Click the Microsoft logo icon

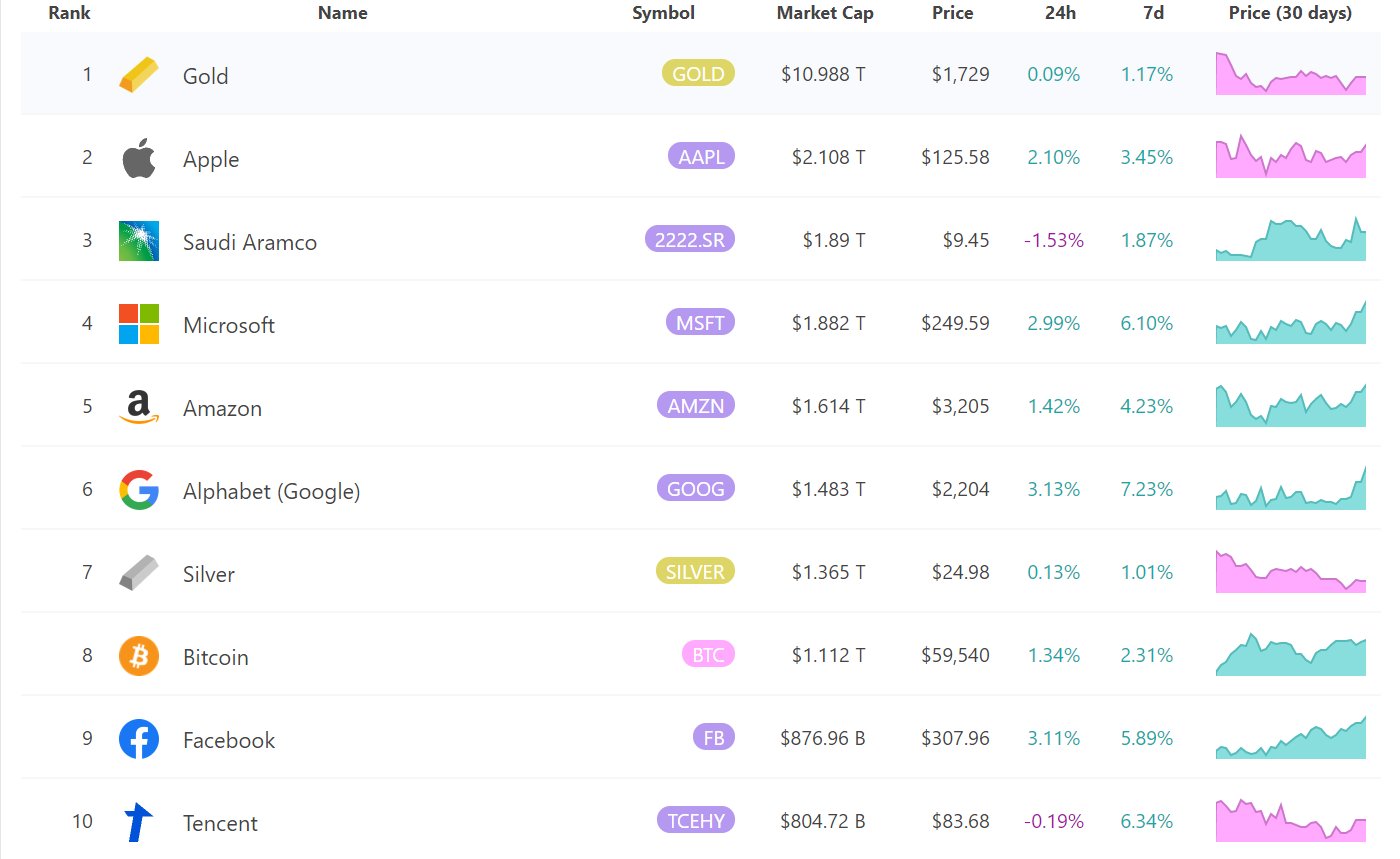[139, 324]
